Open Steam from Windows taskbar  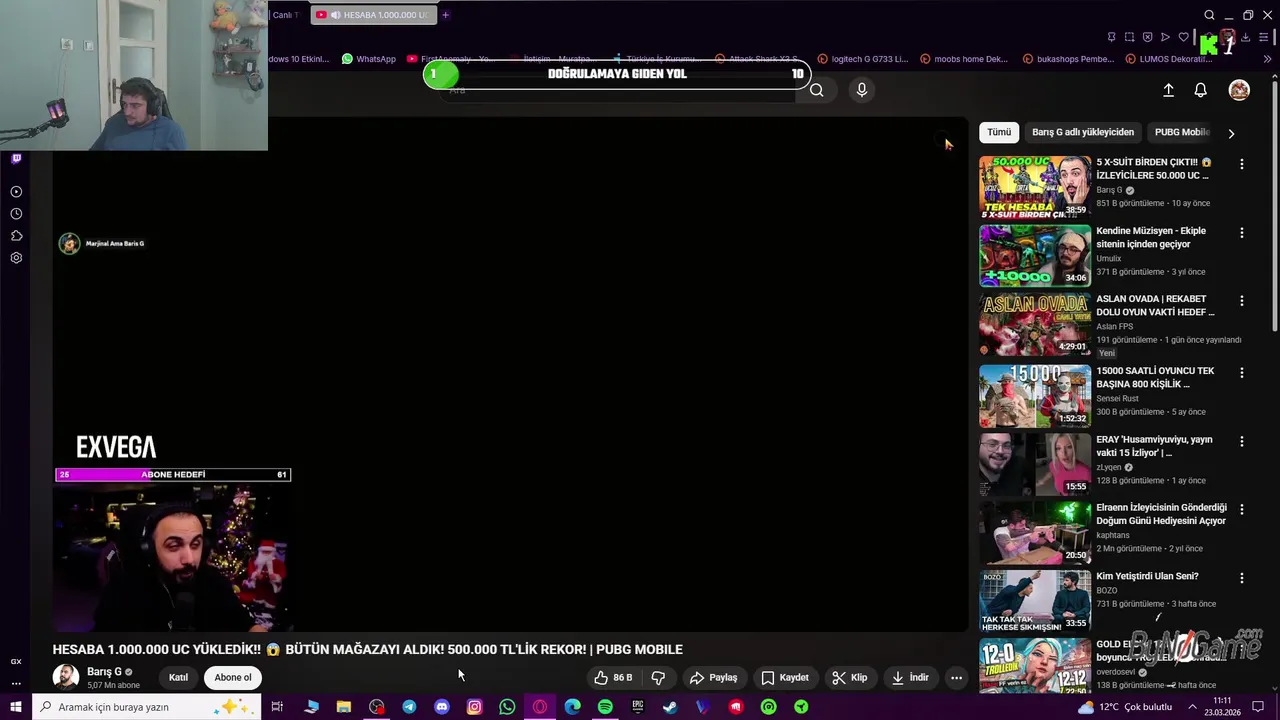pyautogui.click(x=670, y=707)
